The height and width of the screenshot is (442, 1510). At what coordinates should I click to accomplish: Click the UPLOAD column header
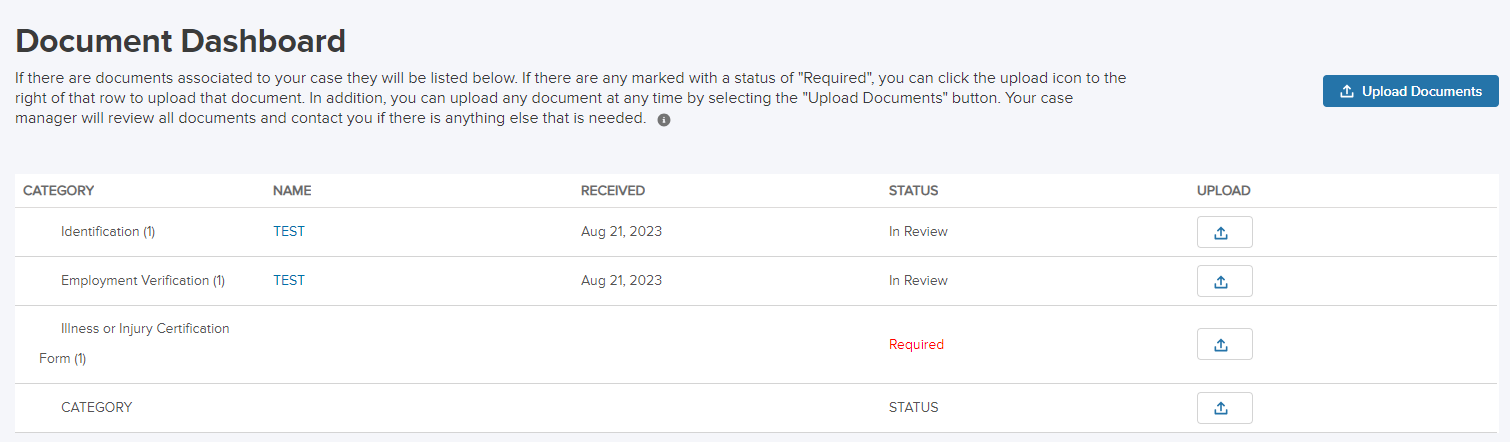point(1223,190)
